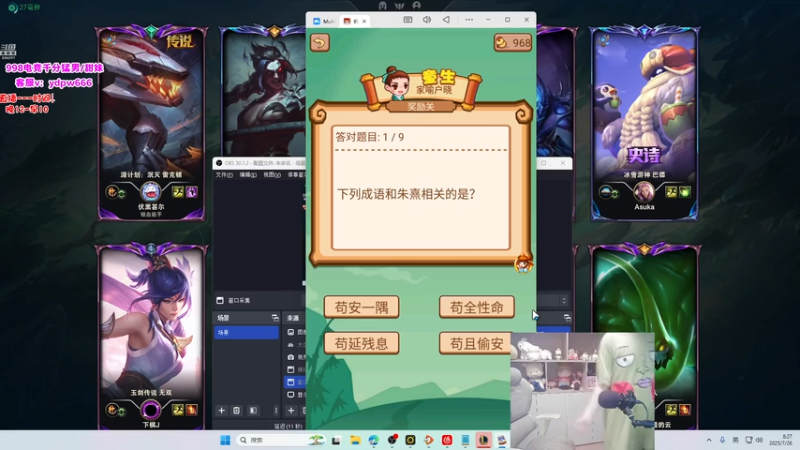This screenshot has width=800, height=450.
Task: Open Microsoft Edge from the taskbar
Action: [373, 440]
